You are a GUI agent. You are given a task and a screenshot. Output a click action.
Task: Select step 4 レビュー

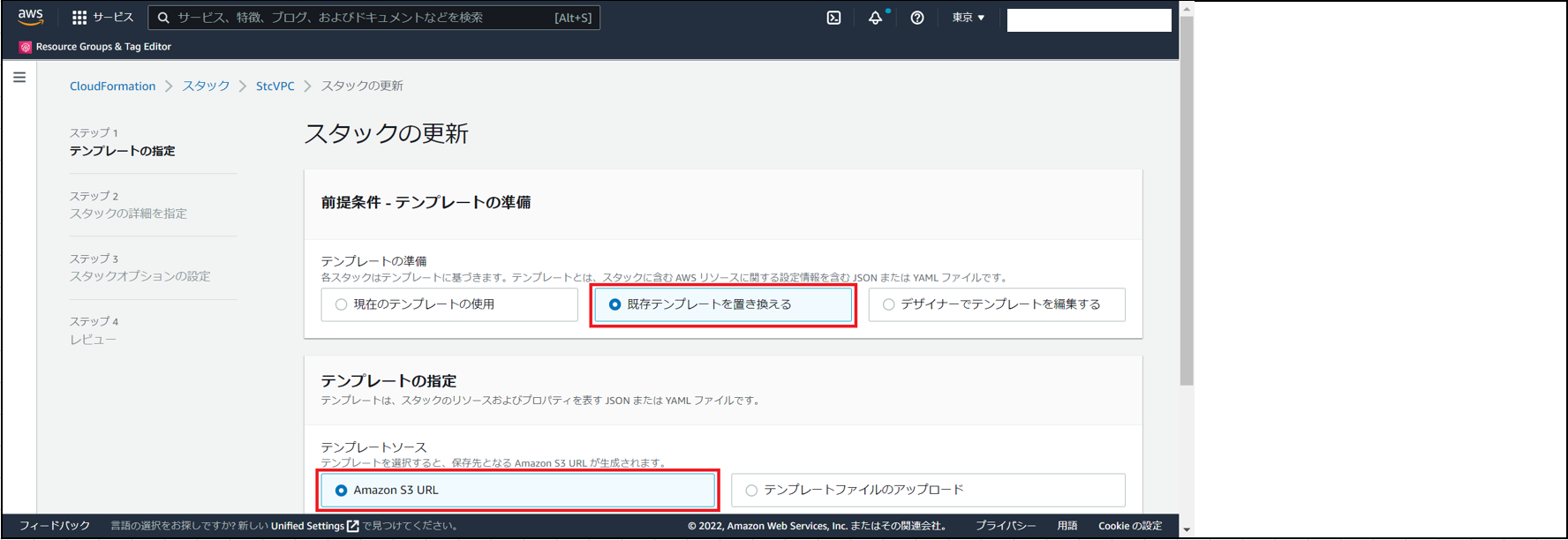point(93,340)
